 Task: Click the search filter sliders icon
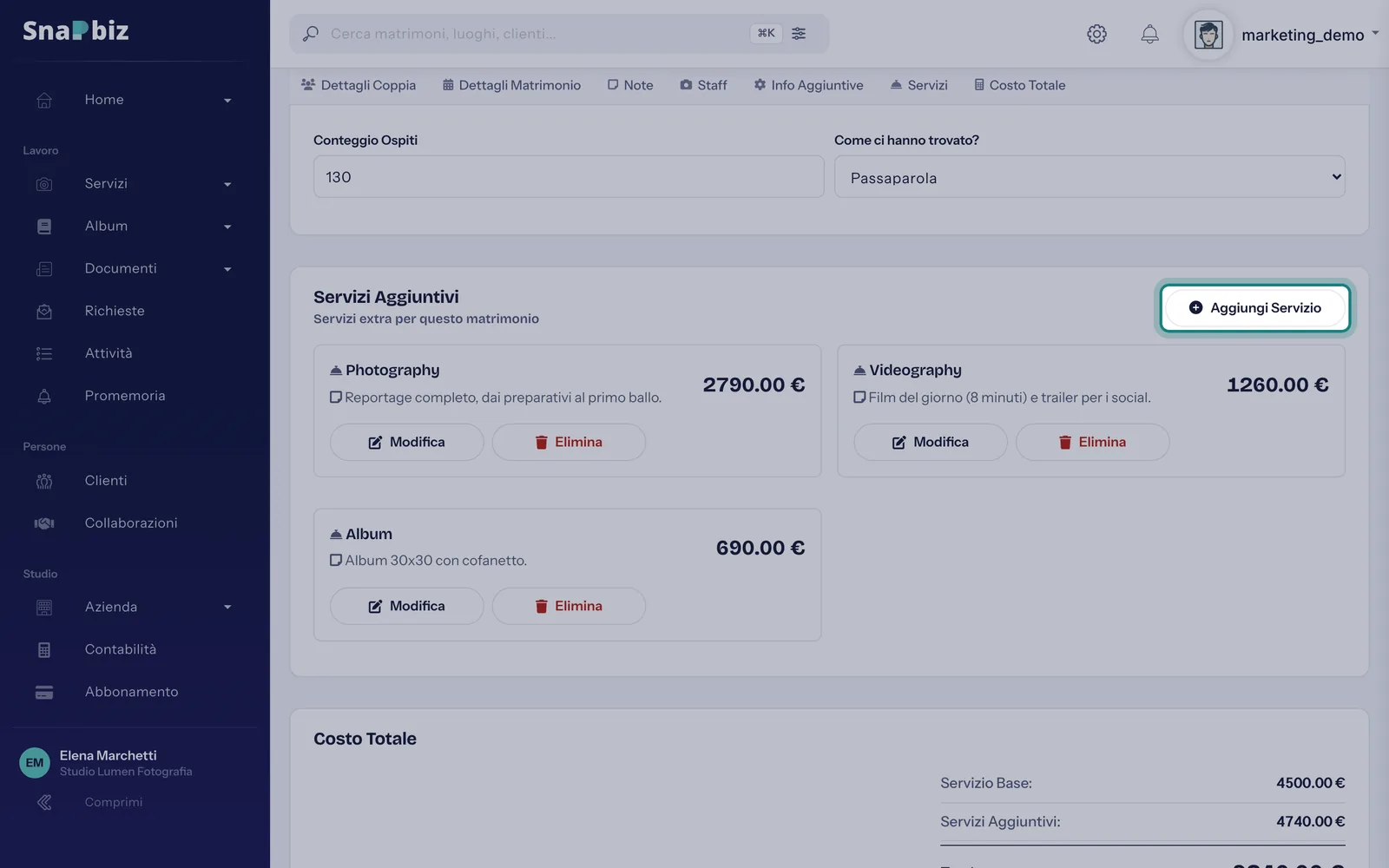tap(799, 33)
